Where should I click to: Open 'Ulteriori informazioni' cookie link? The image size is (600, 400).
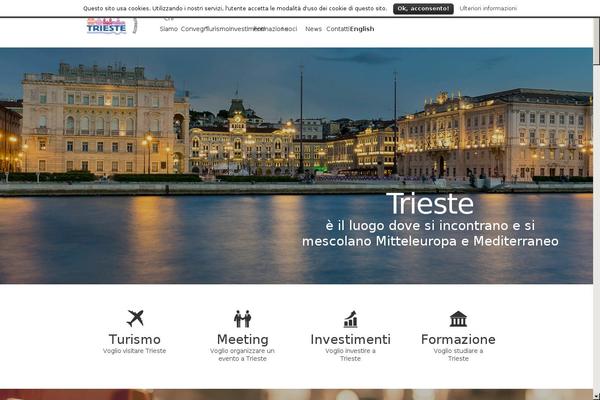pos(488,8)
